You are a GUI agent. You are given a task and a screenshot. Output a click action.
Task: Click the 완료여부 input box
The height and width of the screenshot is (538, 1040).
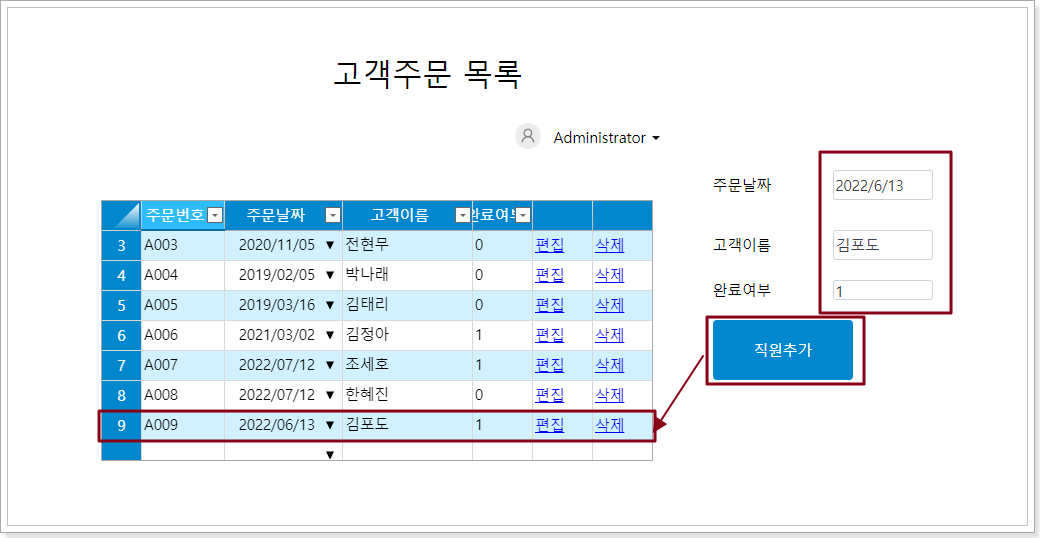(882, 291)
